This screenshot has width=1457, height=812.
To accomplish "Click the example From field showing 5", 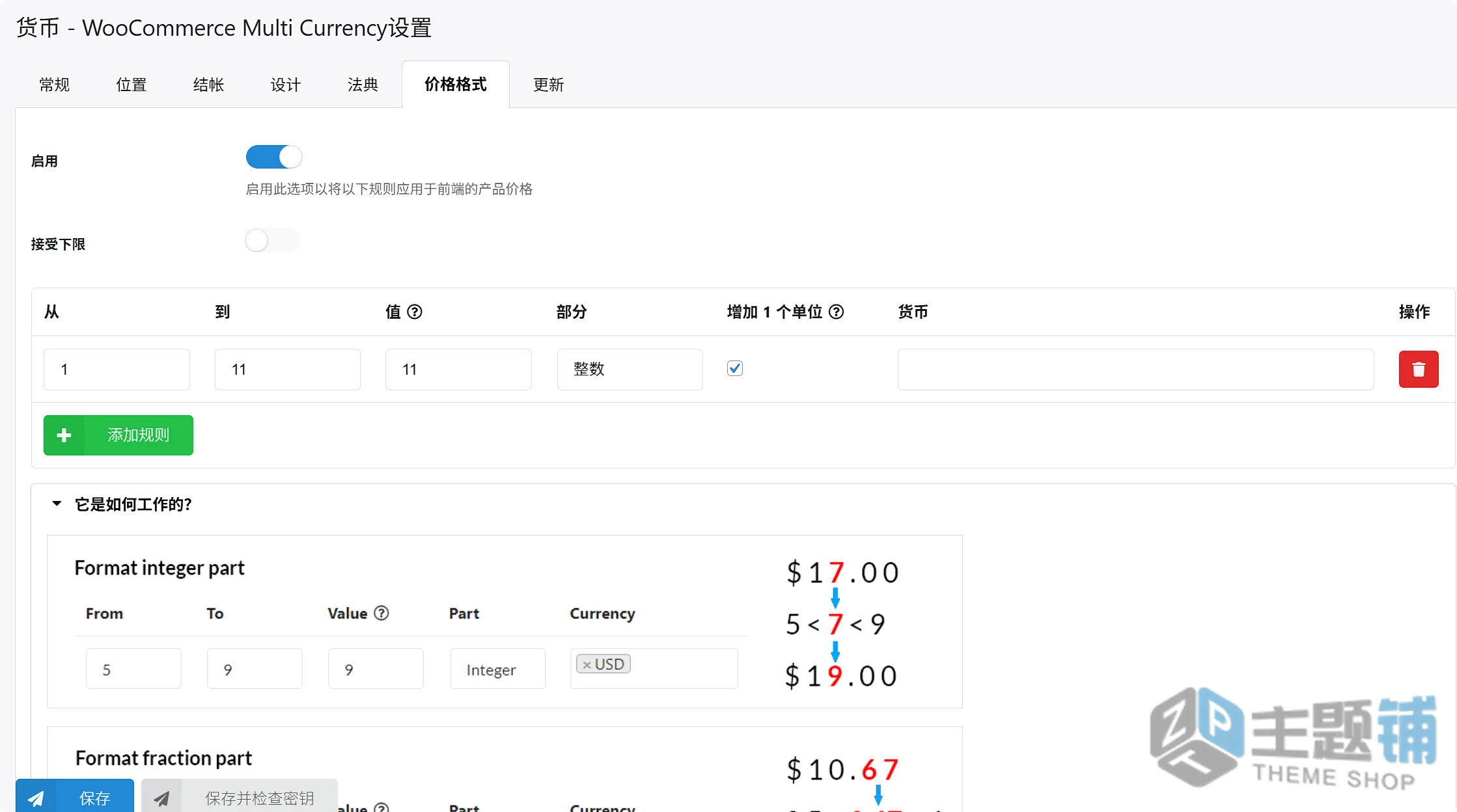I will point(133,669).
